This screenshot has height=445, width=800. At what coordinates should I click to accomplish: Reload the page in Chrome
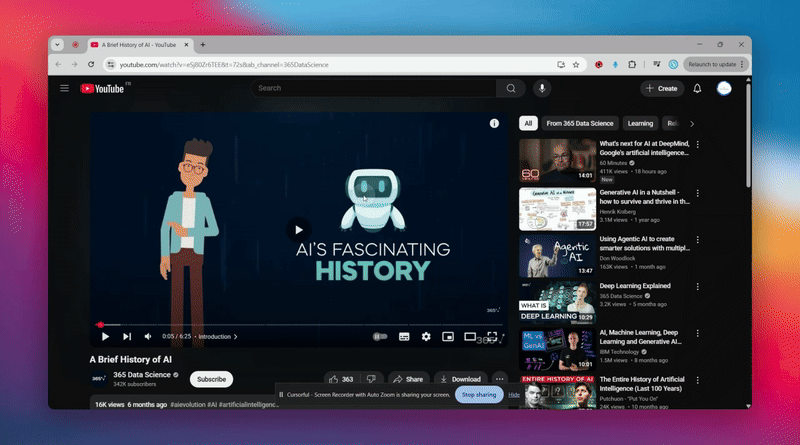tap(91, 64)
